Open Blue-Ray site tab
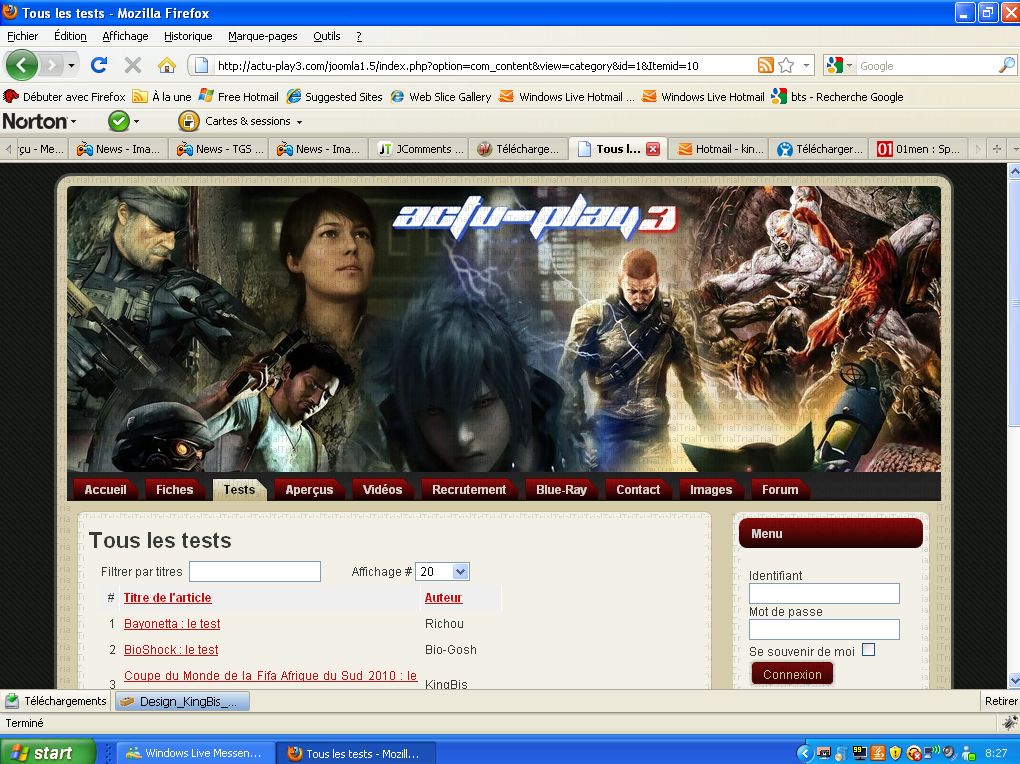This screenshot has height=764, width=1020. pyautogui.click(x=561, y=489)
